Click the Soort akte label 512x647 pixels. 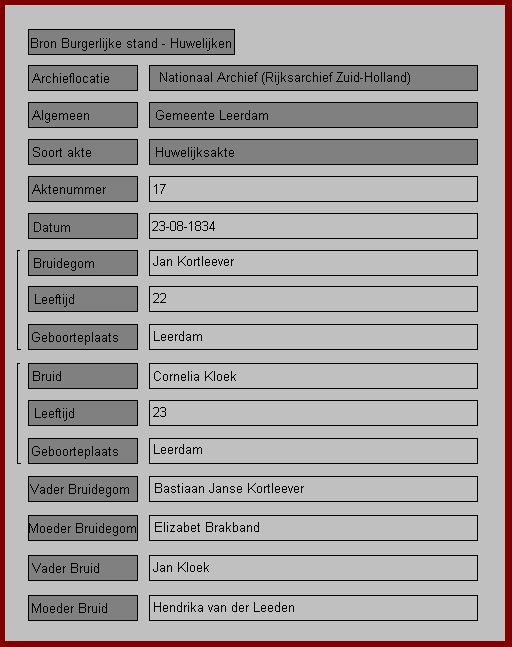[83, 152]
